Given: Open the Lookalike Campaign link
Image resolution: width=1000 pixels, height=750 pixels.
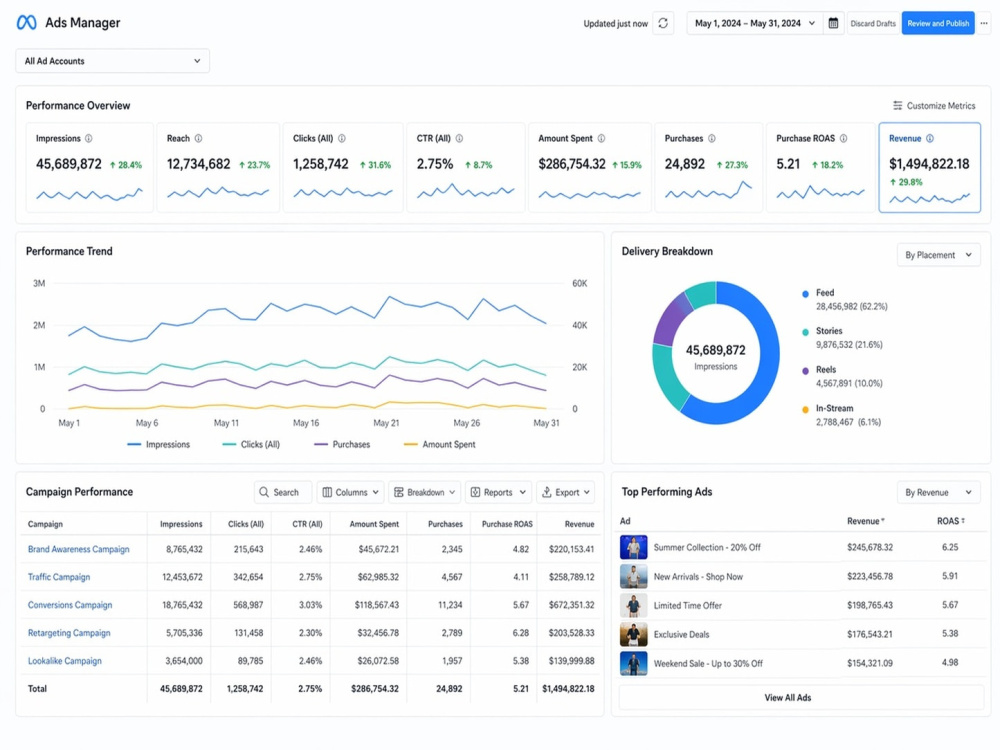Looking at the screenshot, I should (64, 661).
